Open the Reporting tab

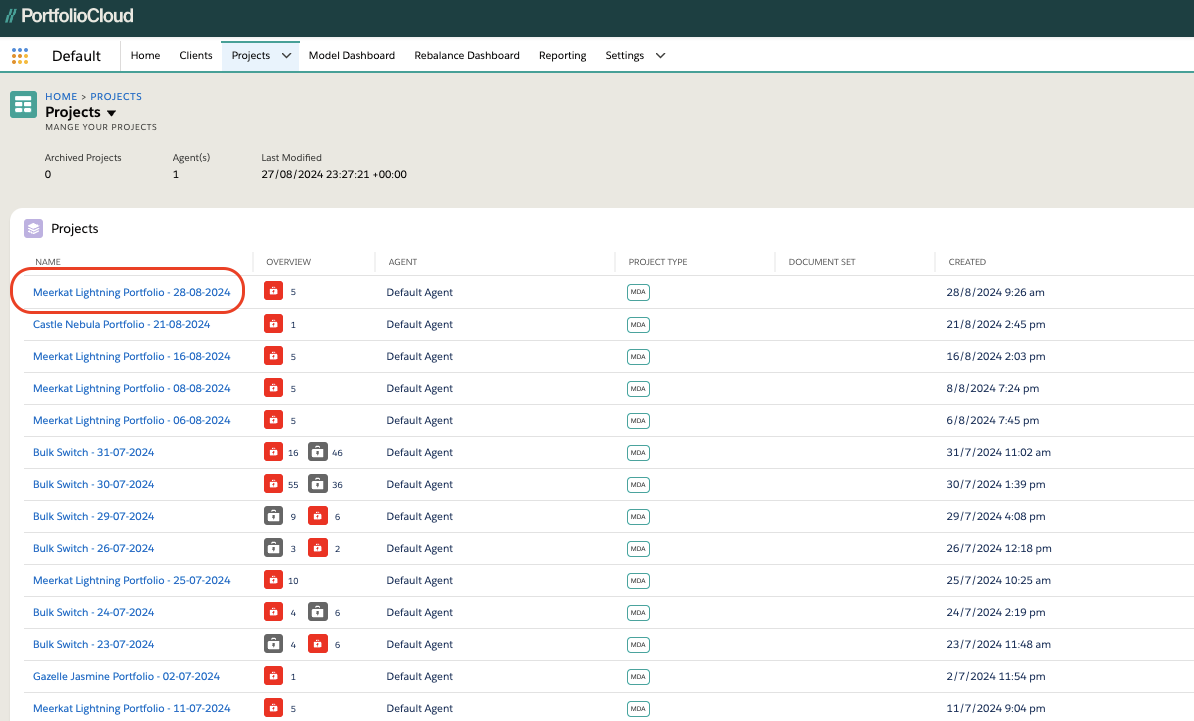562,55
